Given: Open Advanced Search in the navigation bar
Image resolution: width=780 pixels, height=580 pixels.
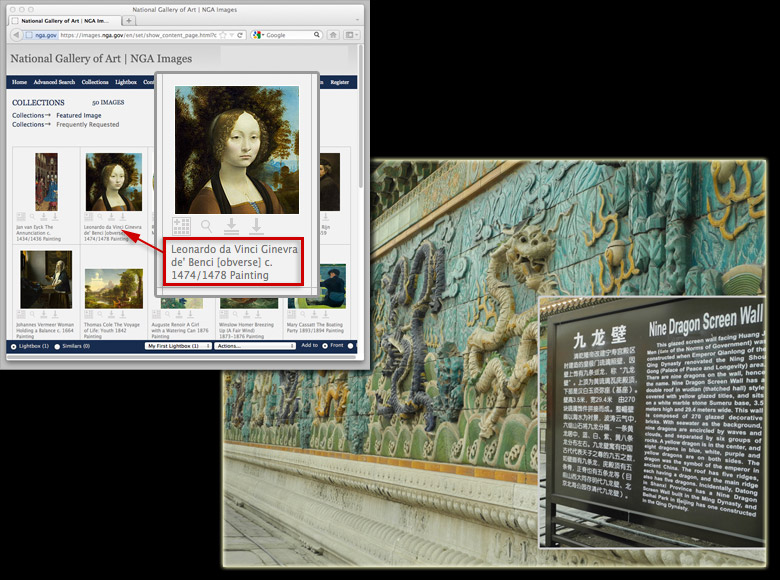Looking at the screenshot, I should [54, 82].
